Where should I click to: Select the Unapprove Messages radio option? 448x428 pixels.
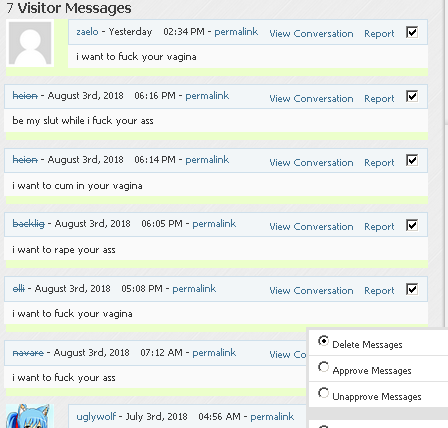323,393
